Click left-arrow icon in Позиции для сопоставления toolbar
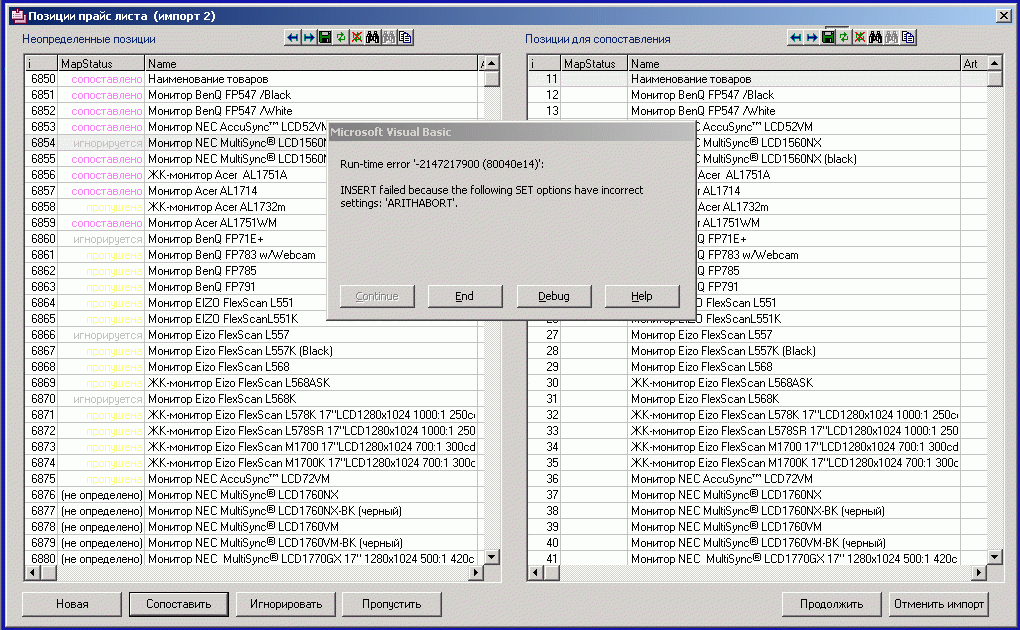Image resolution: width=1020 pixels, height=630 pixels. pos(796,38)
